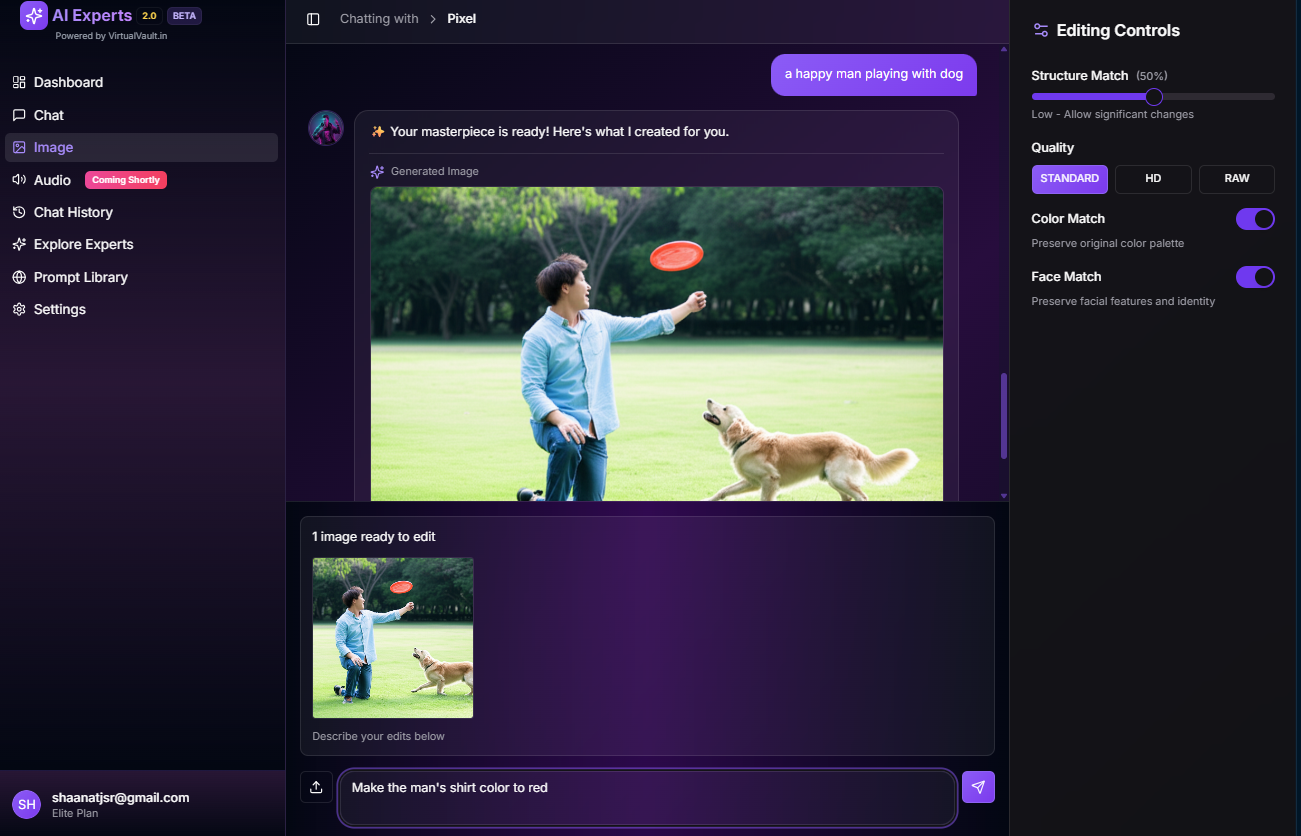Select STANDARD quality option
1301x836 pixels.
pos(1069,179)
